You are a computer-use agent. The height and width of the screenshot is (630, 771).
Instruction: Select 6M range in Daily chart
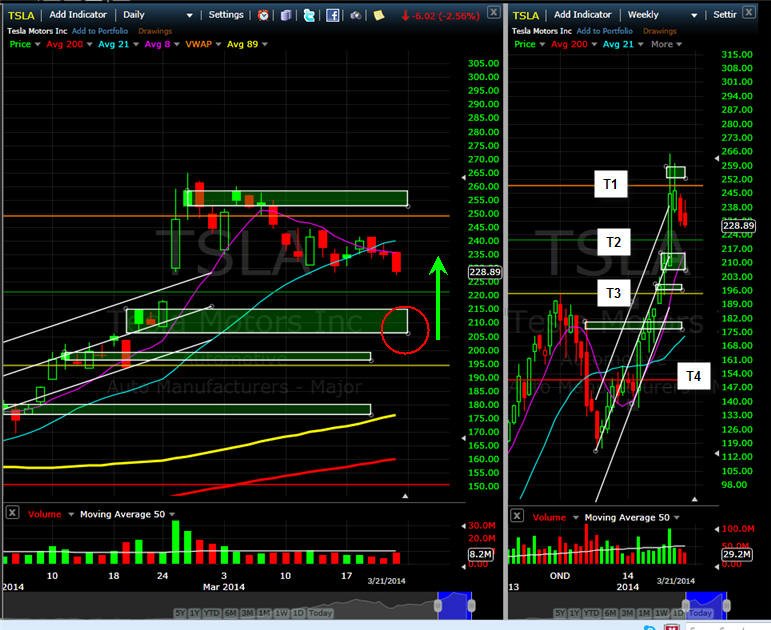230,613
